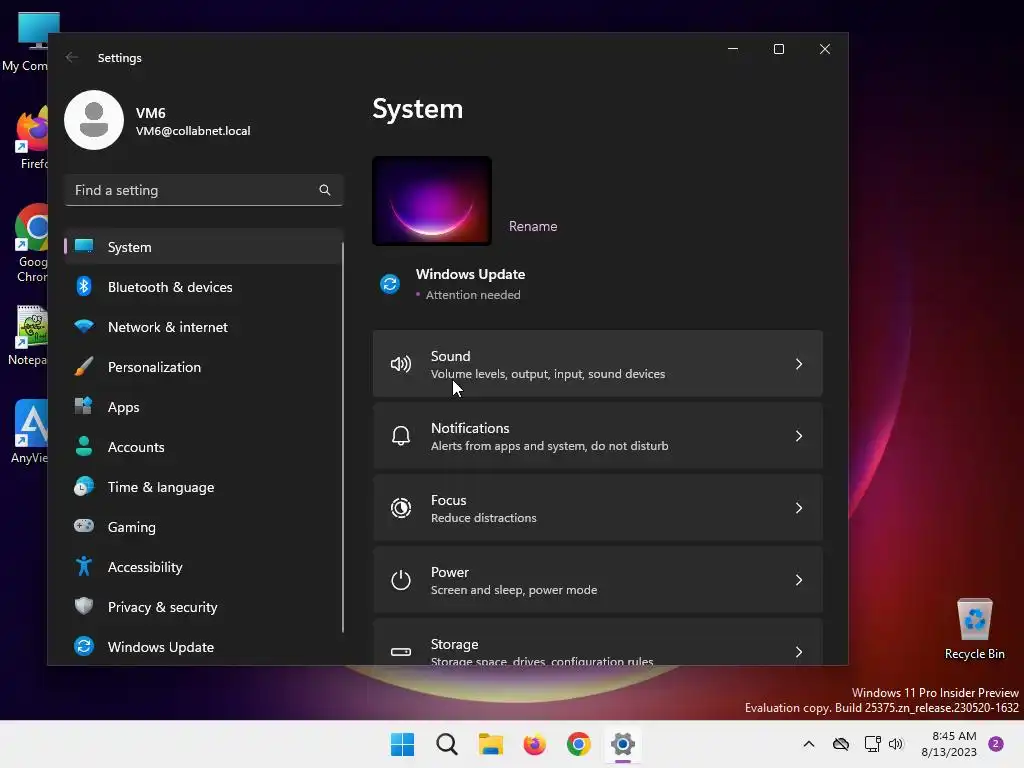Image resolution: width=1024 pixels, height=768 pixels.
Task: Click the Accounts person icon
Action: click(x=84, y=446)
